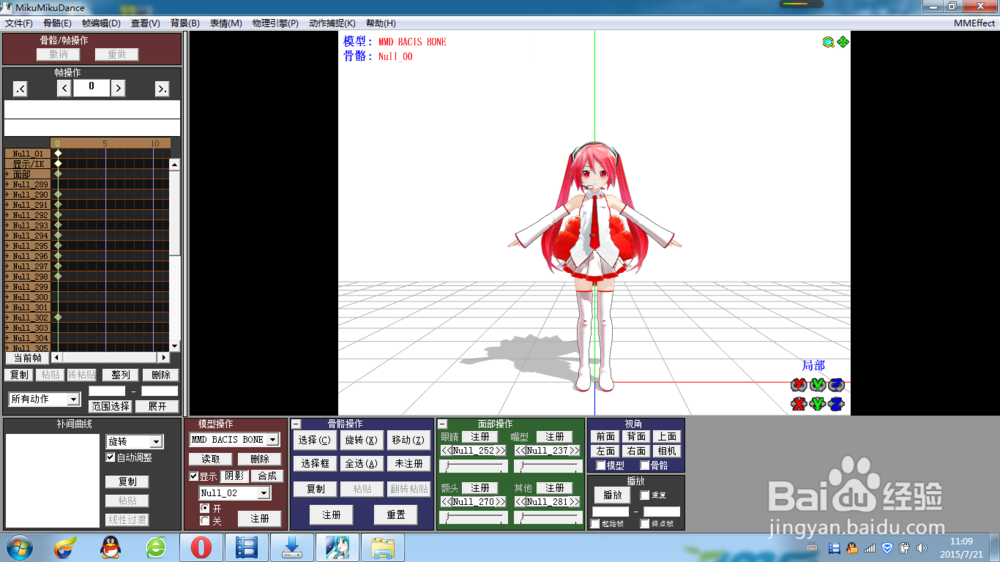
Task: Step to previous frame arrow
Action: (64, 88)
